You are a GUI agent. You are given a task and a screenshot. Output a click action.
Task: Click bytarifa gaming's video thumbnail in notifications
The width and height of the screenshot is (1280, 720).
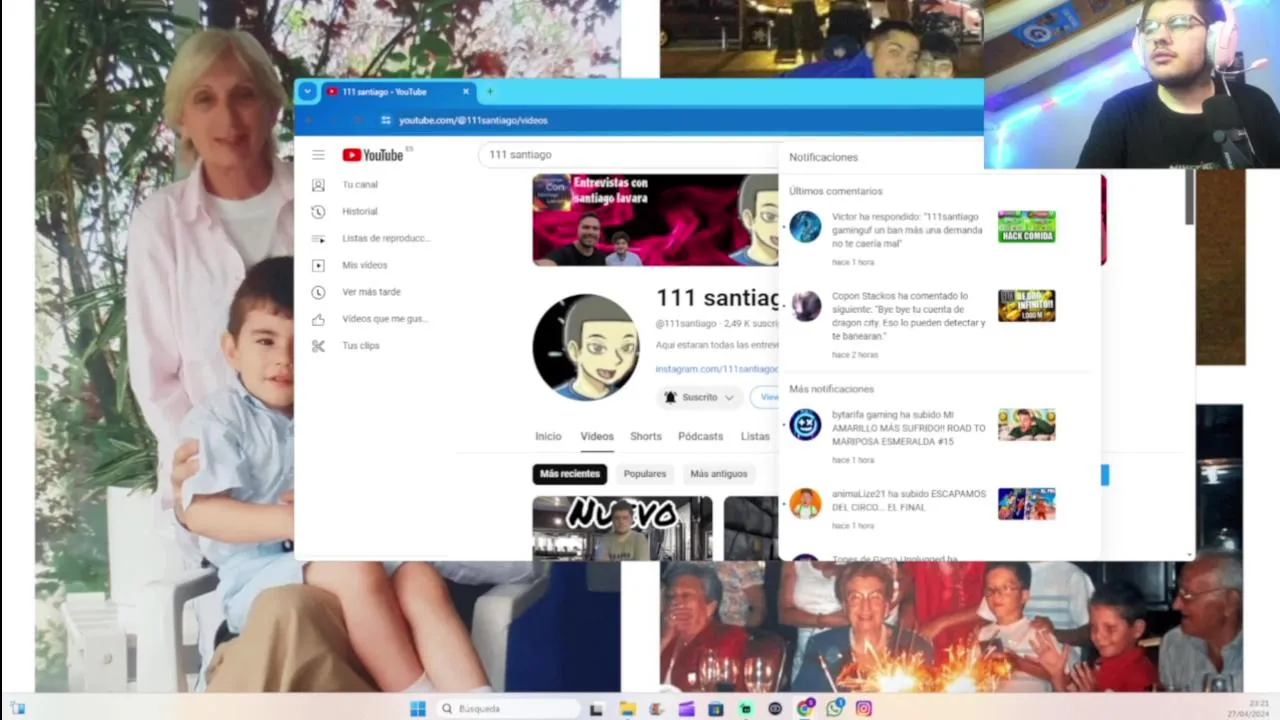(1026, 425)
